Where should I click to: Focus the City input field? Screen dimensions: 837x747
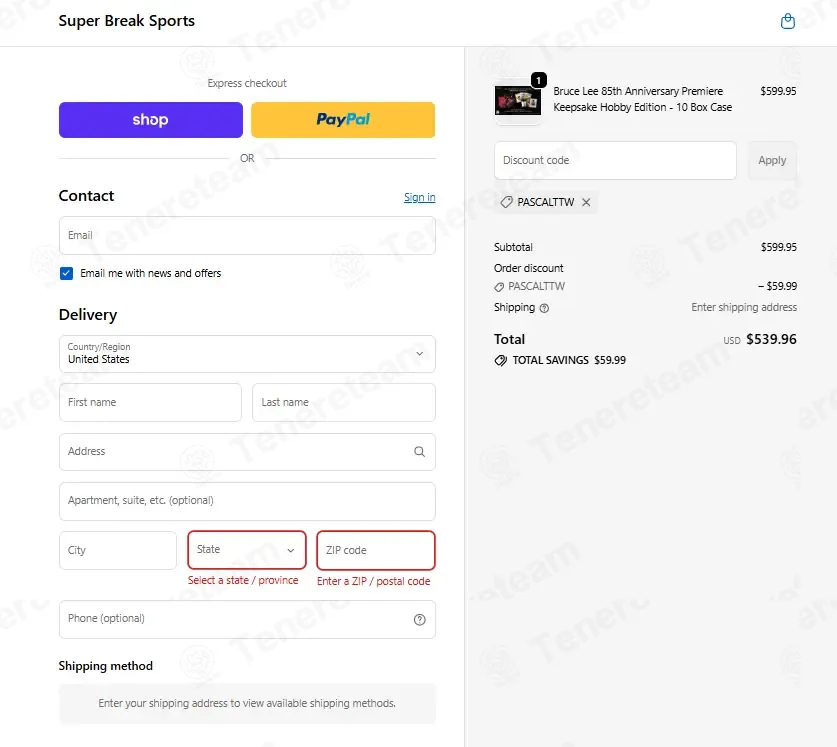pyautogui.click(x=117, y=550)
